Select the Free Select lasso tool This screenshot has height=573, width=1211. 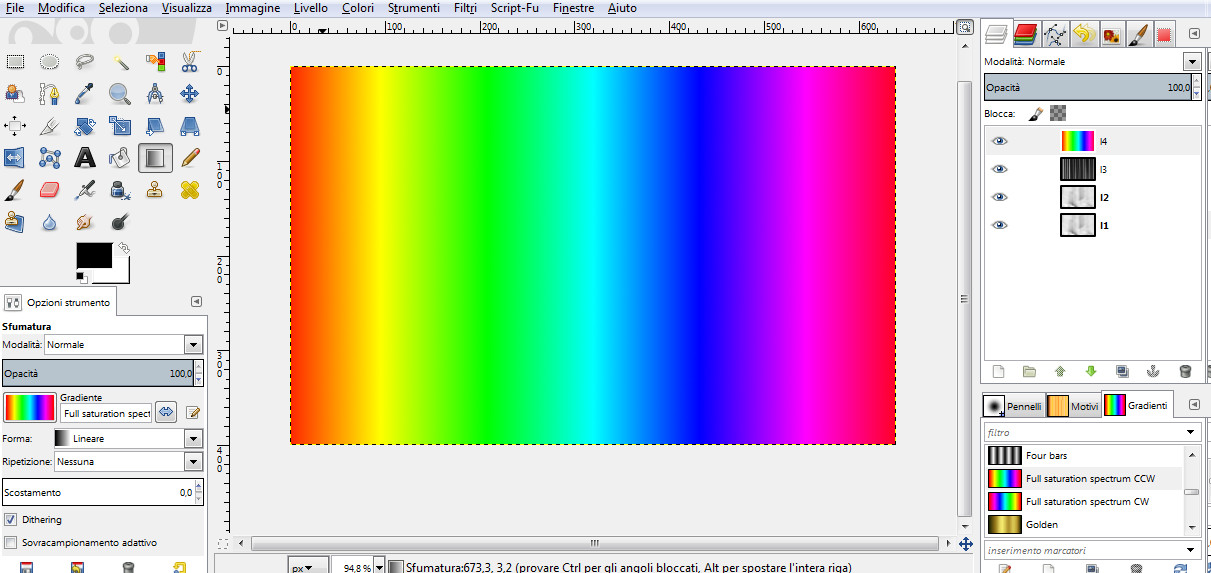click(x=85, y=62)
